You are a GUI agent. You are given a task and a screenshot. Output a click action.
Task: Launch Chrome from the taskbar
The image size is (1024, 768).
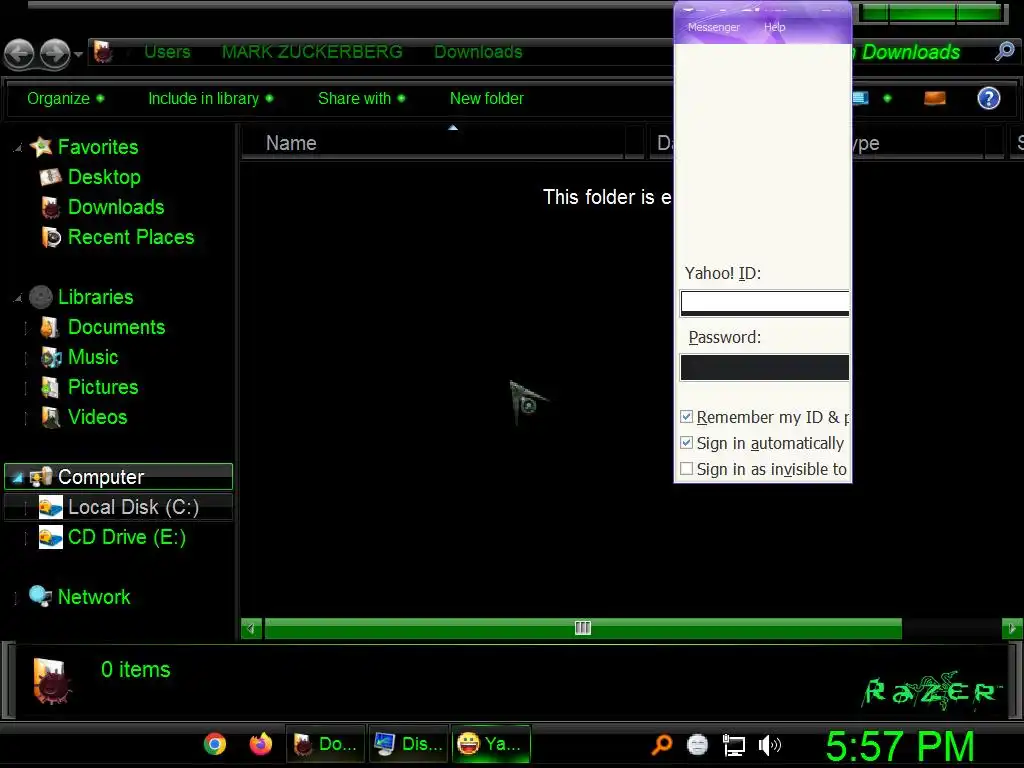(215, 744)
